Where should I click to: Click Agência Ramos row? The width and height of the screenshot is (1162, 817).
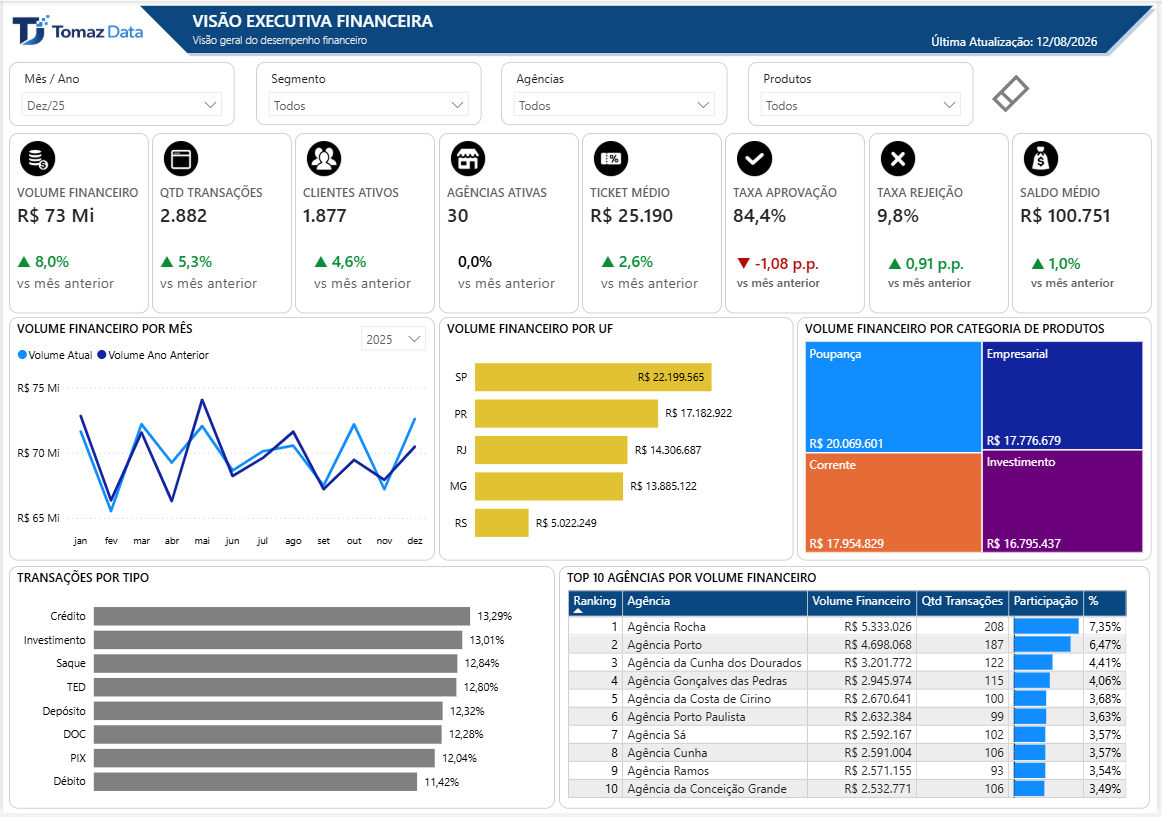click(847, 771)
